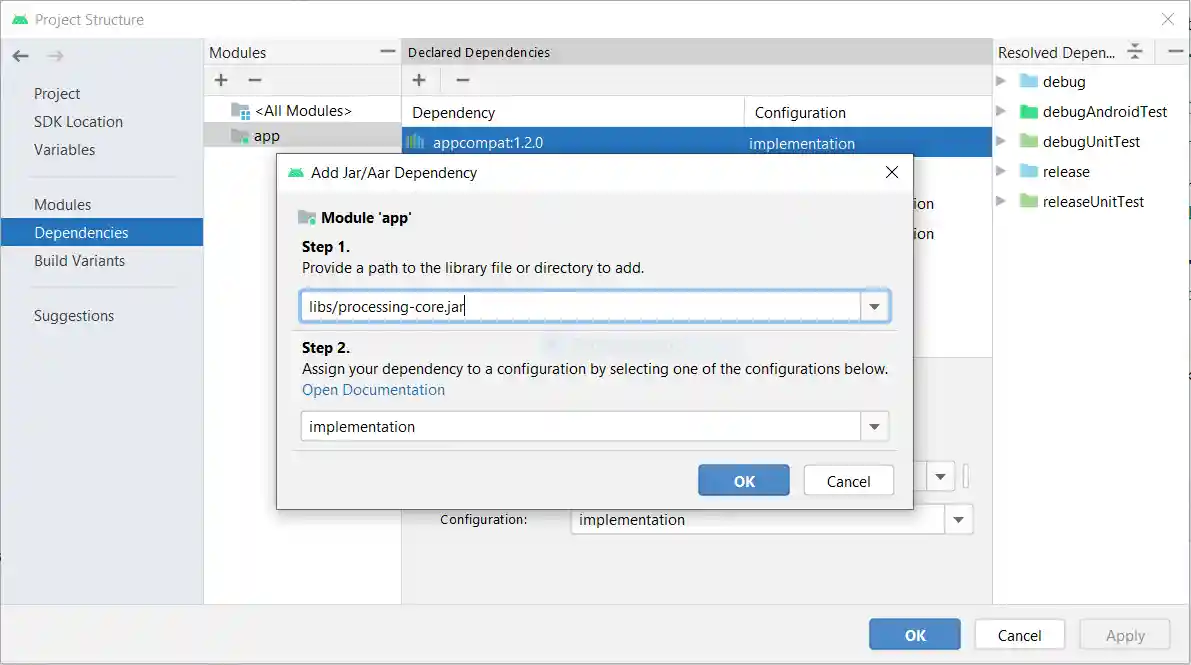1191x665 pixels.
Task: Expand the debugAndroidTest dependency tree
Action: click(x=1001, y=111)
